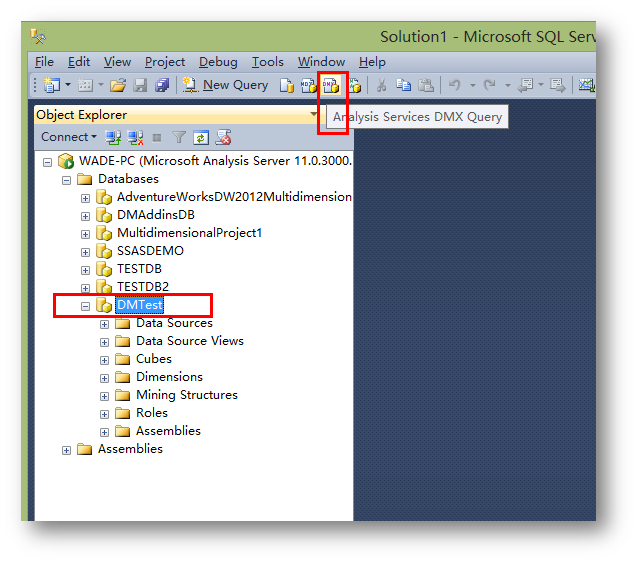Expand the Data Source Views folder
The height and width of the screenshot is (563, 638).
tap(105, 342)
